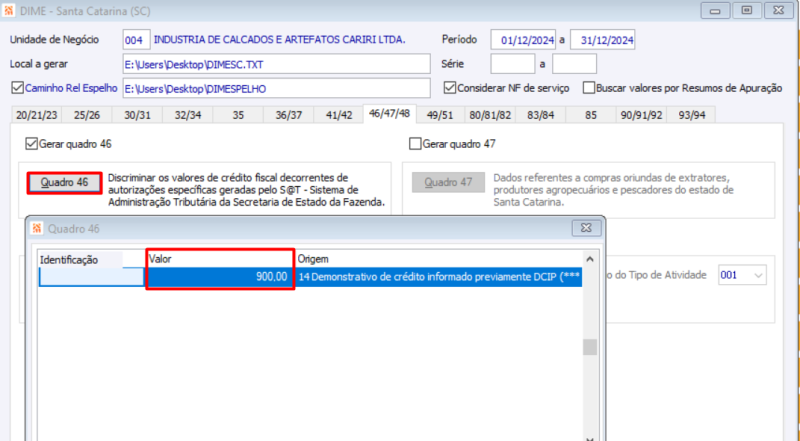Click the Origem column header
The image size is (800, 441).
(438, 259)
